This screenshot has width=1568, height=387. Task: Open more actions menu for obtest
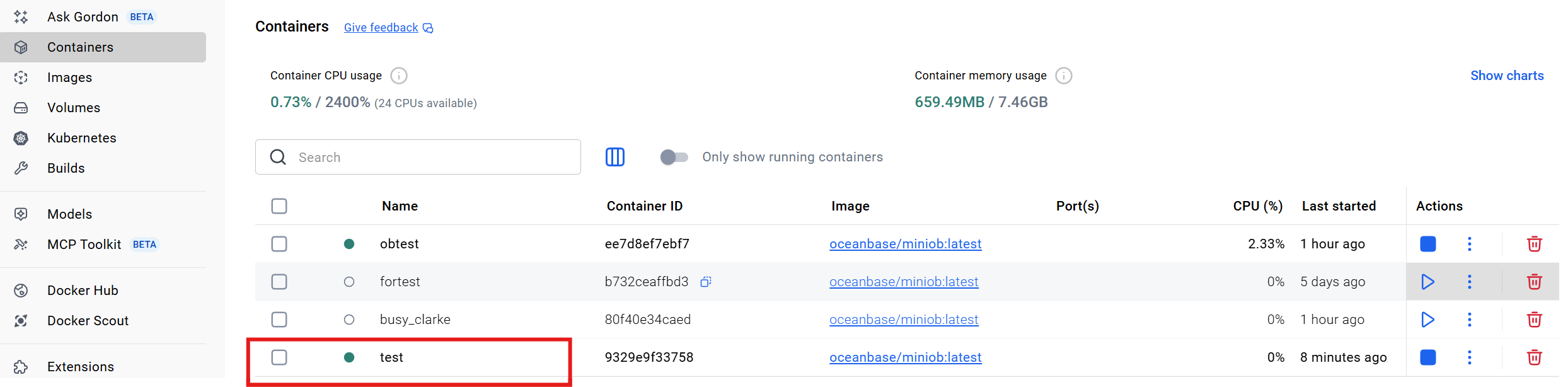coord(1469,244)
